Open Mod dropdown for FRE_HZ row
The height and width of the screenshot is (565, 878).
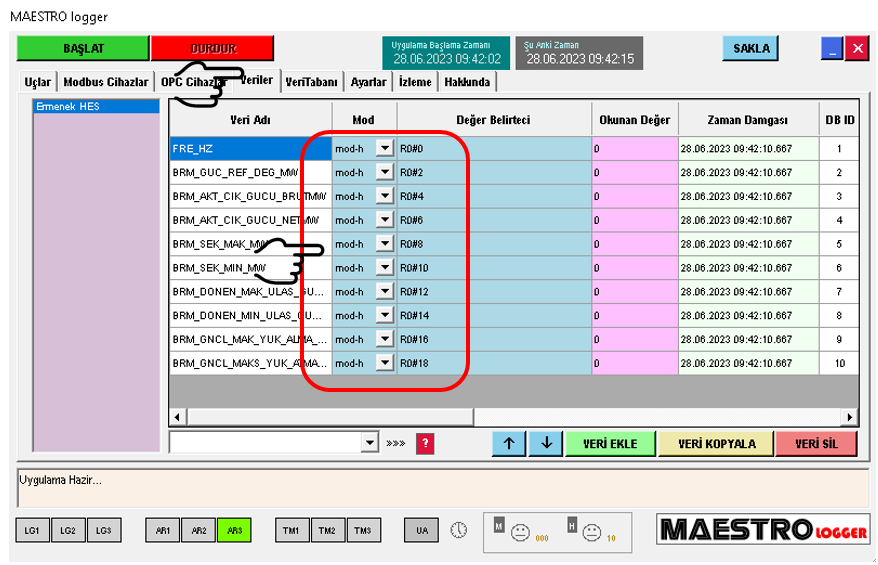[385, 148]
